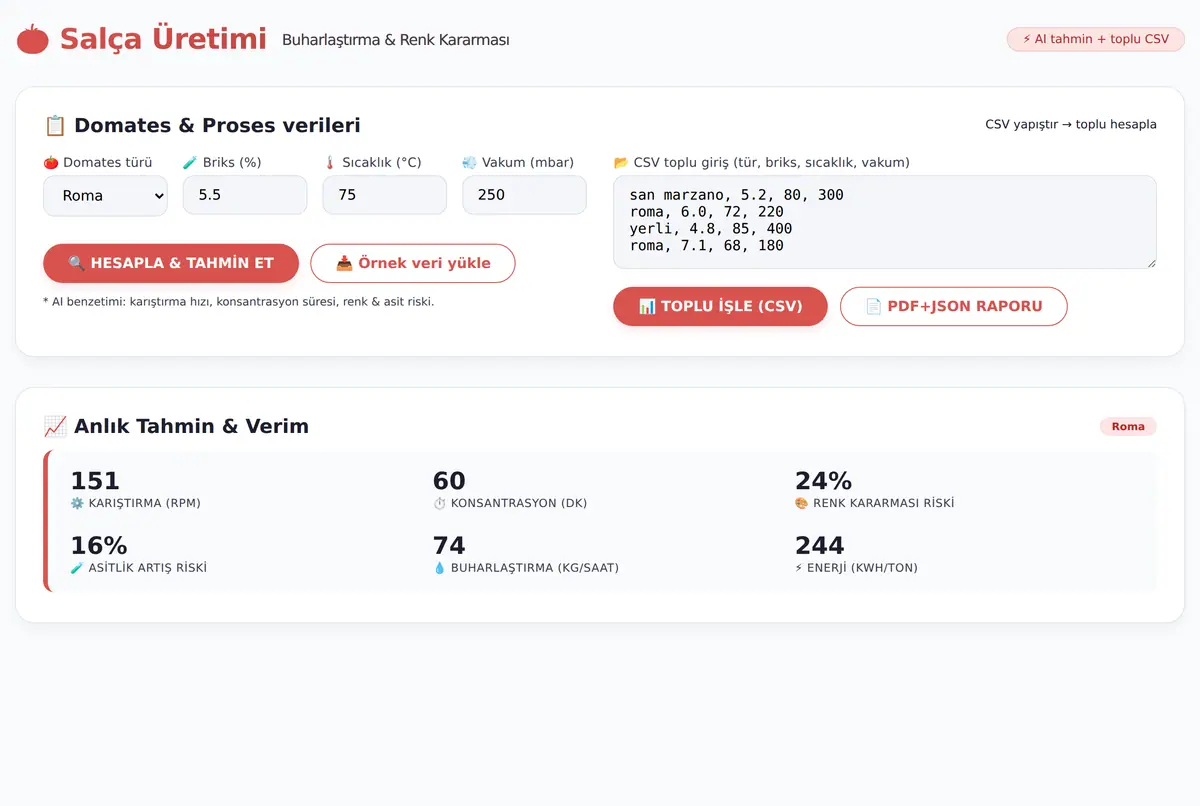
Task: Select the Vakum (mbar) input
Action: [524, 195]
